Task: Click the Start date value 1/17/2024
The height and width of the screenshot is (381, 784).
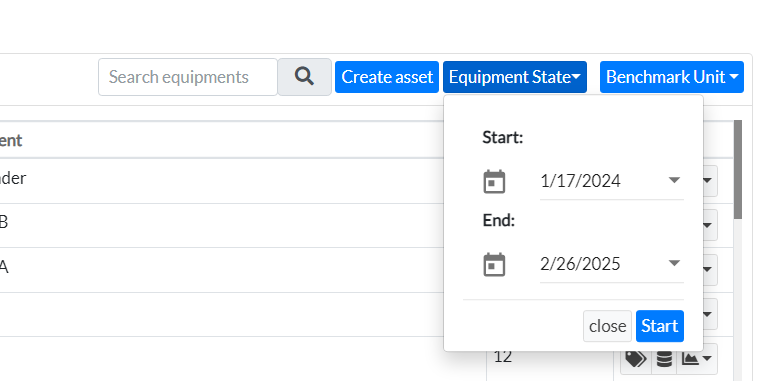Action: point(580,180)
